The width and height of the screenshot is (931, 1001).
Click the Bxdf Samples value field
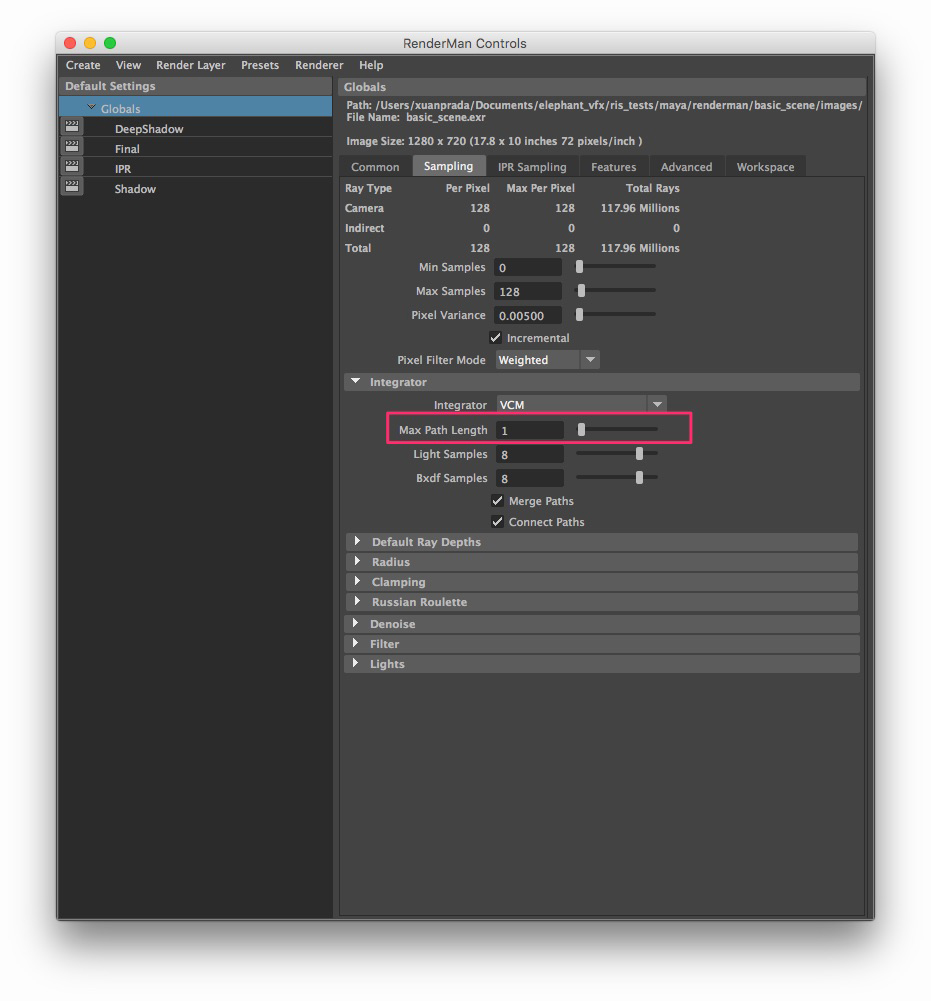[530, 478]
